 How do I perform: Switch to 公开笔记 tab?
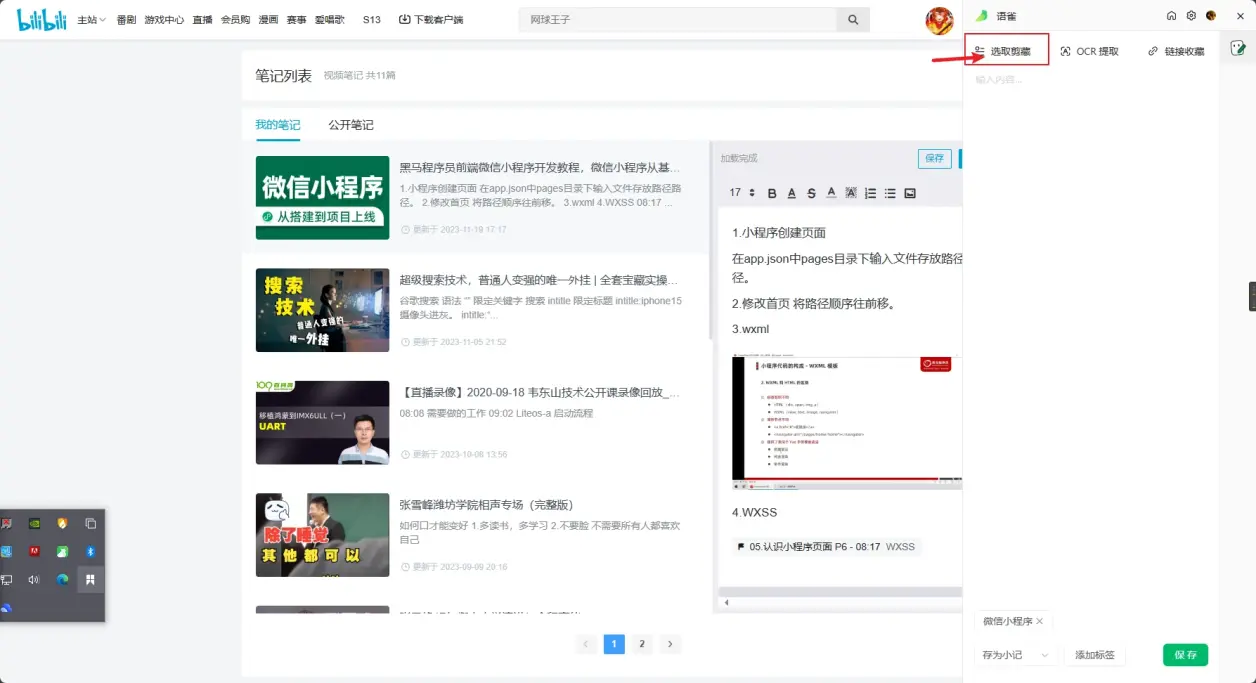point(351,125)
